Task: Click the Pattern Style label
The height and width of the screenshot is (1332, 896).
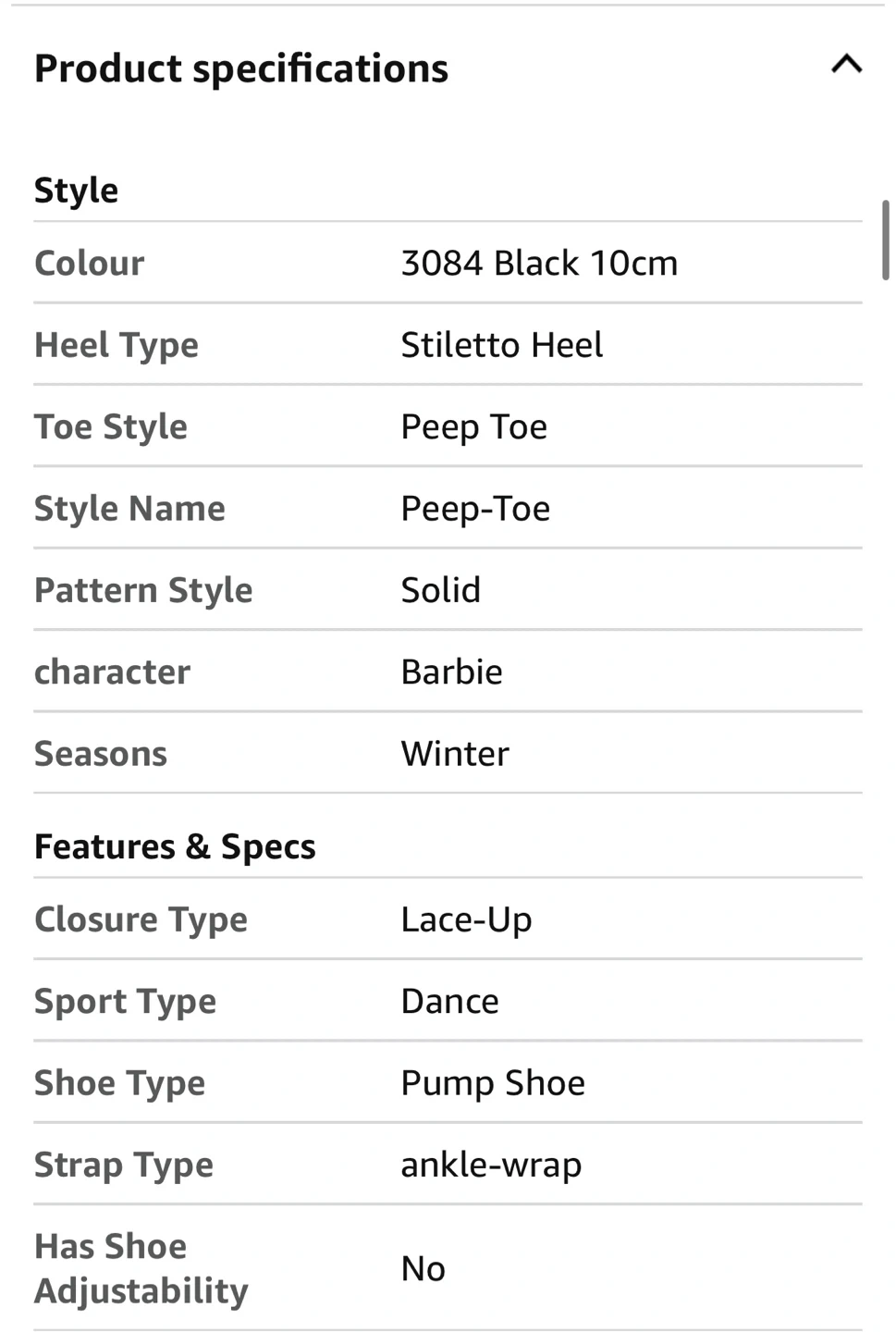Action: click(143, 590)
